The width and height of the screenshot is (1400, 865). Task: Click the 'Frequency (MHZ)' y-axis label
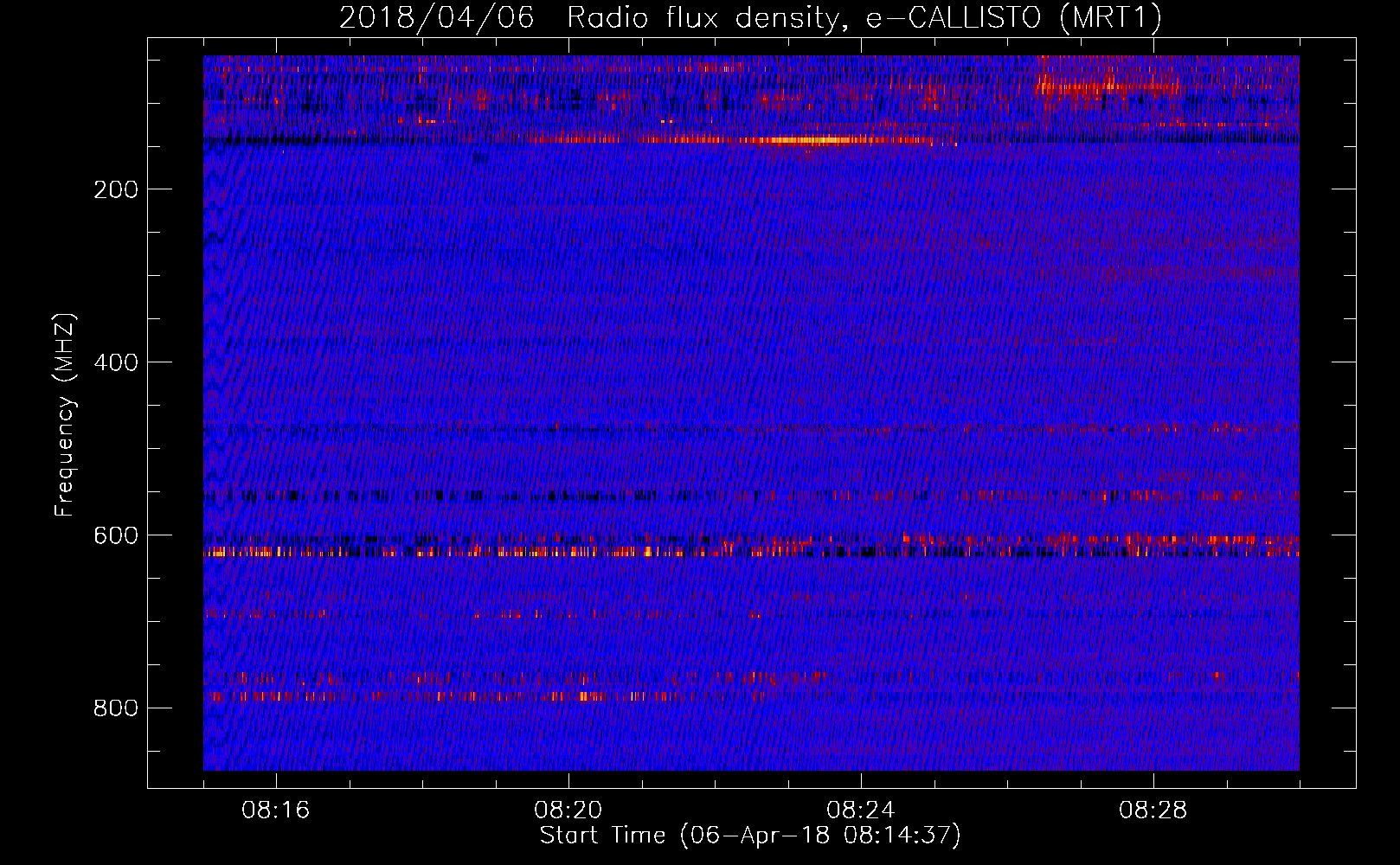click(65, 415)
